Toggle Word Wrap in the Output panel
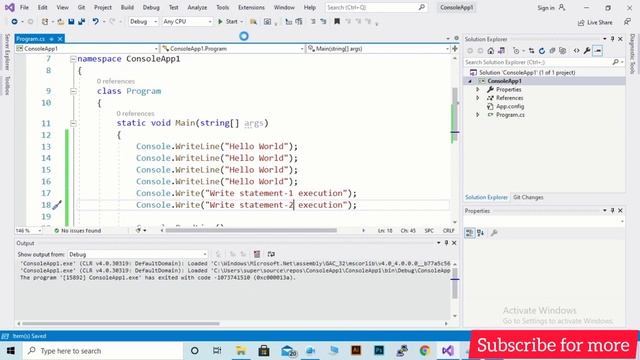This screenshot has height=360, width=640. [271, 254]
